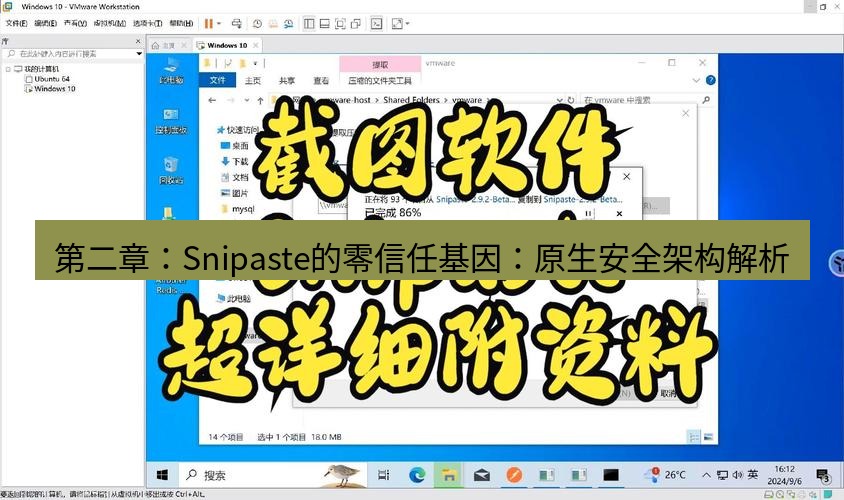Viewport: 844px width, 500px height.
Task: Pause the virtual machine with orange pause icon
Action: [x=208, y=24]
